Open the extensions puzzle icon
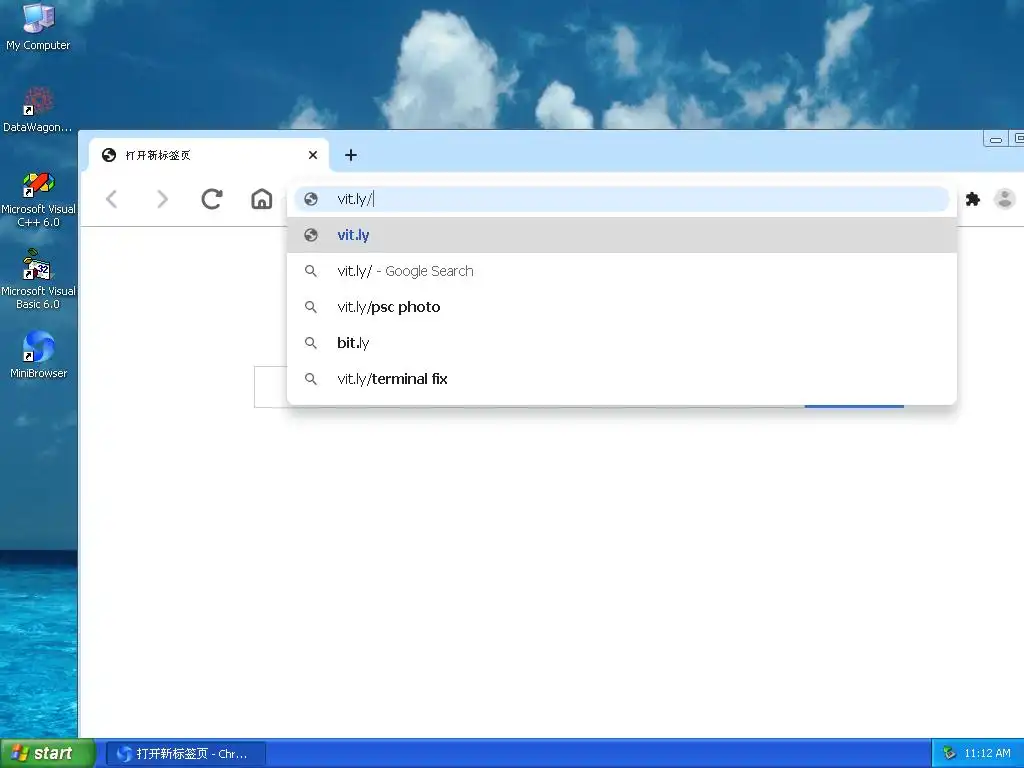Viewport: 1024px width, 768px height. click(972, 199)
